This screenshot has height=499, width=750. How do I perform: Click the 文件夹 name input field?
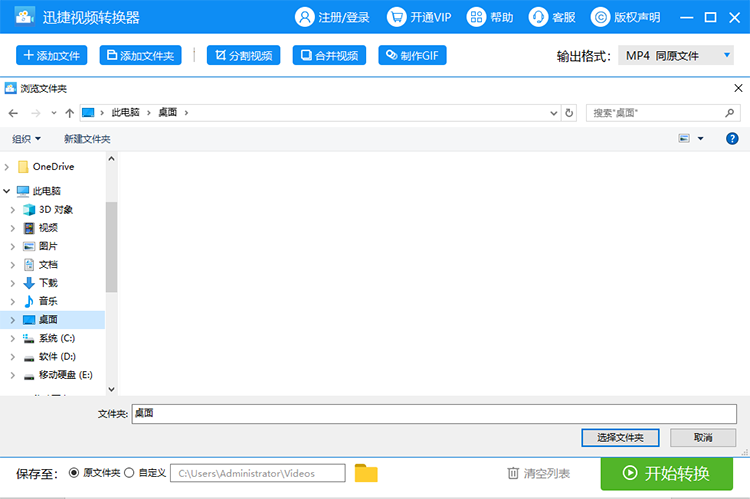[434, 413]
